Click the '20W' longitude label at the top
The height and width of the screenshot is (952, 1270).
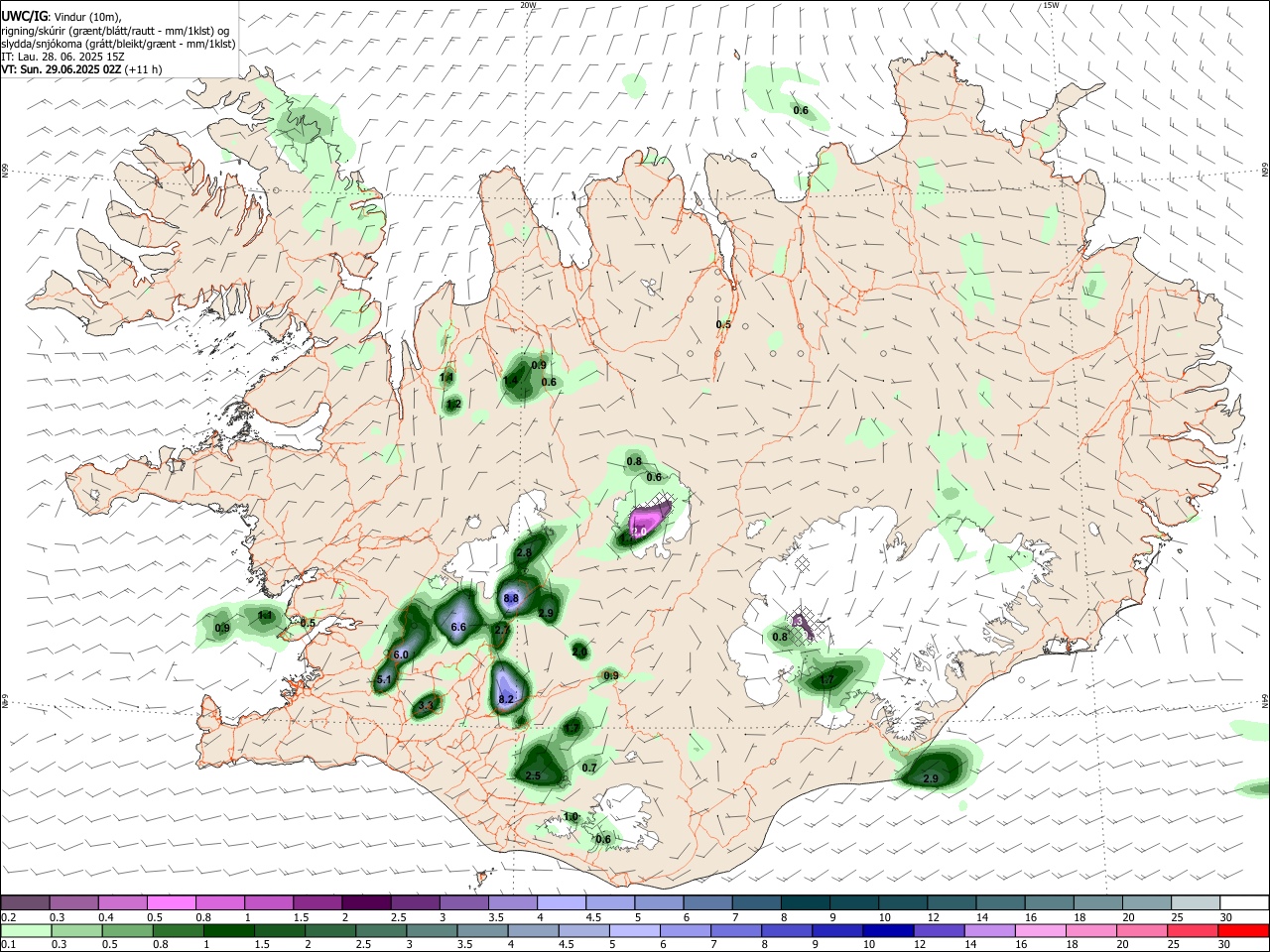(529, 5)
